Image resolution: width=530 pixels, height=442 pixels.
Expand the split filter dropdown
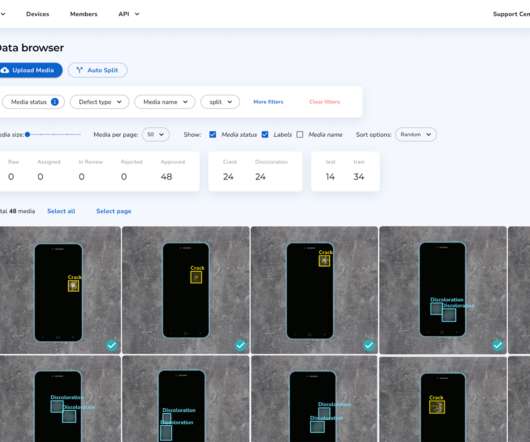point(220,102)
